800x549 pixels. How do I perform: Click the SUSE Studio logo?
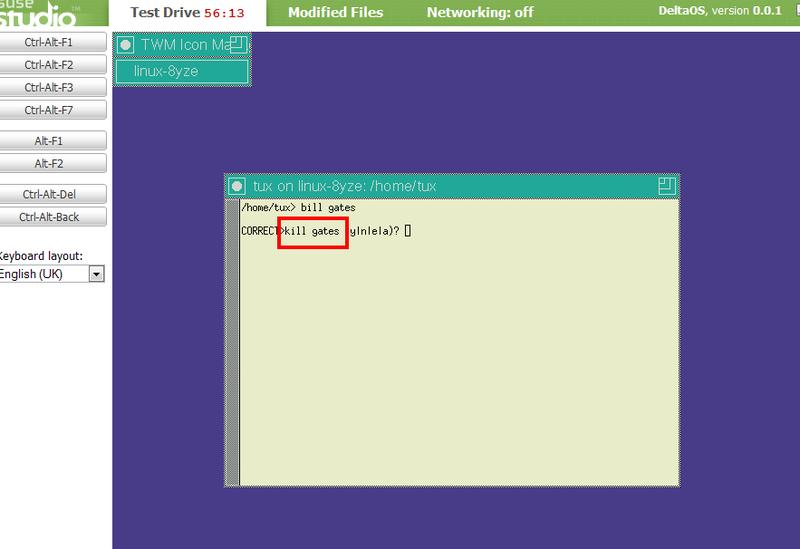click(x=40, y=13)
